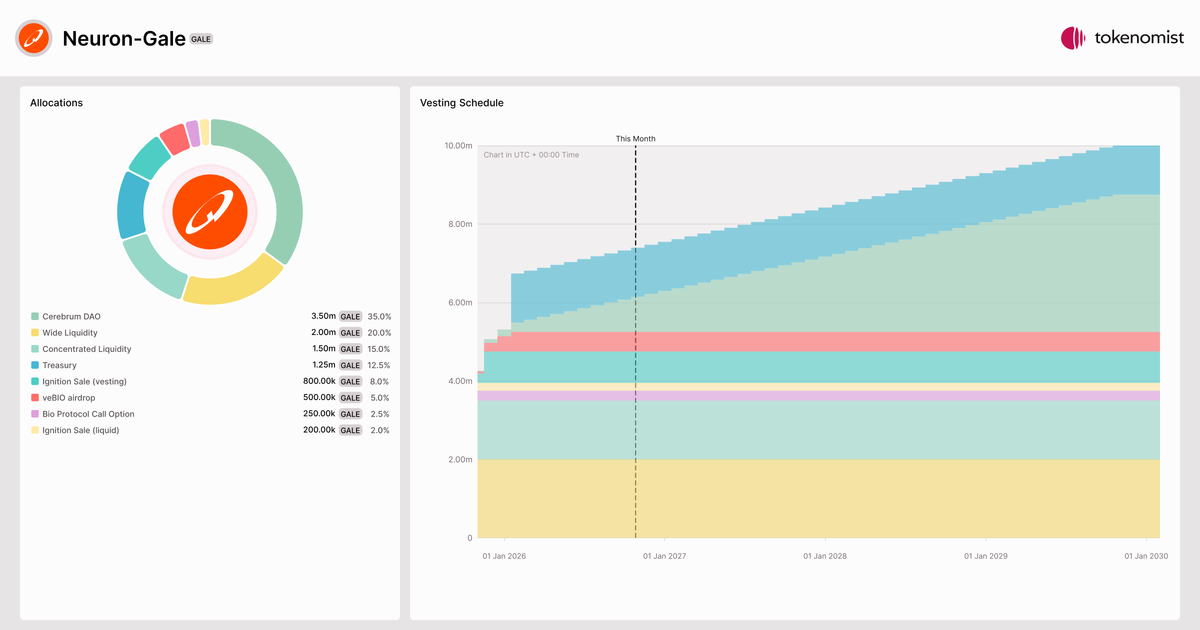
Task: Click the Chart in UTC + 00:00 Time note
Action: tap(531, 155)
